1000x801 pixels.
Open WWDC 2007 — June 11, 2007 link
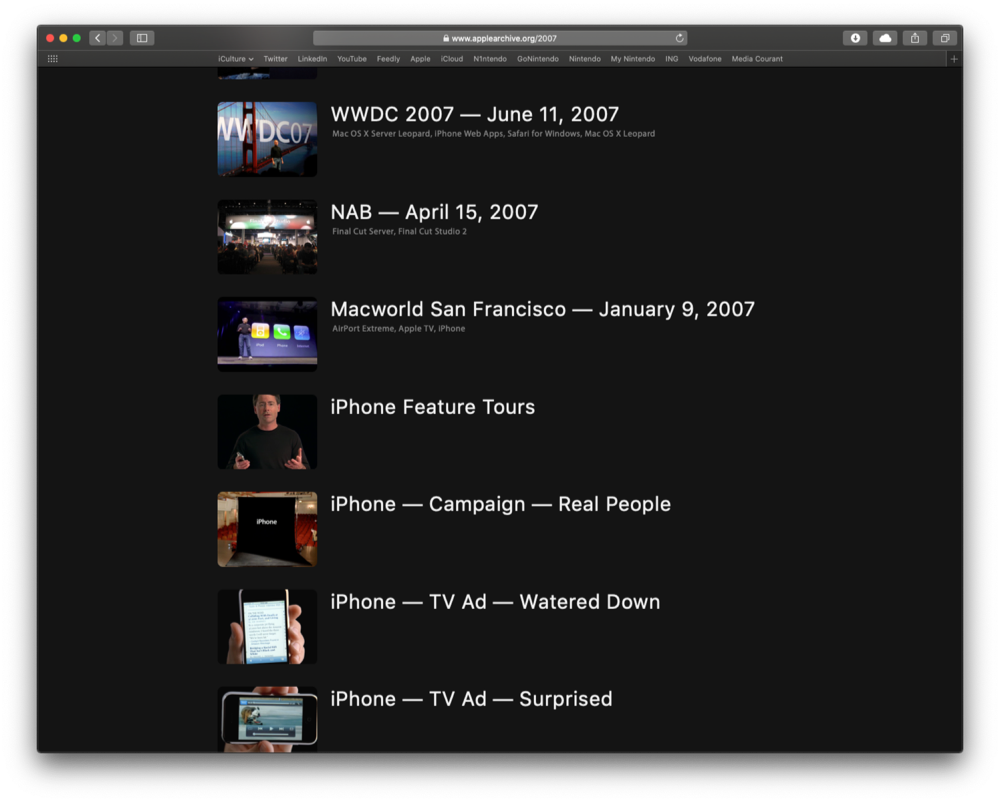click(474, 114)
